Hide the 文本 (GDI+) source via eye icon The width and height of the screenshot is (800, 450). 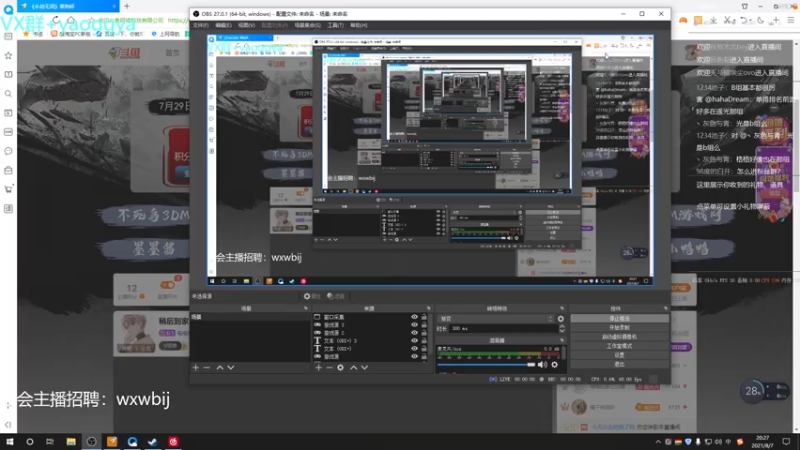(x=414, y=348)
